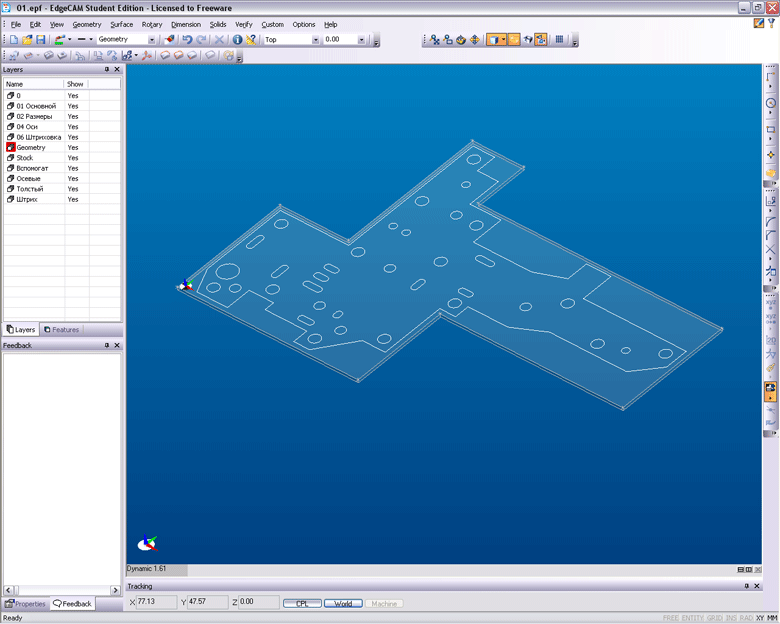Click the World button in Tracking
Viewport: 780px width, 624px height.
click(343, 604)
